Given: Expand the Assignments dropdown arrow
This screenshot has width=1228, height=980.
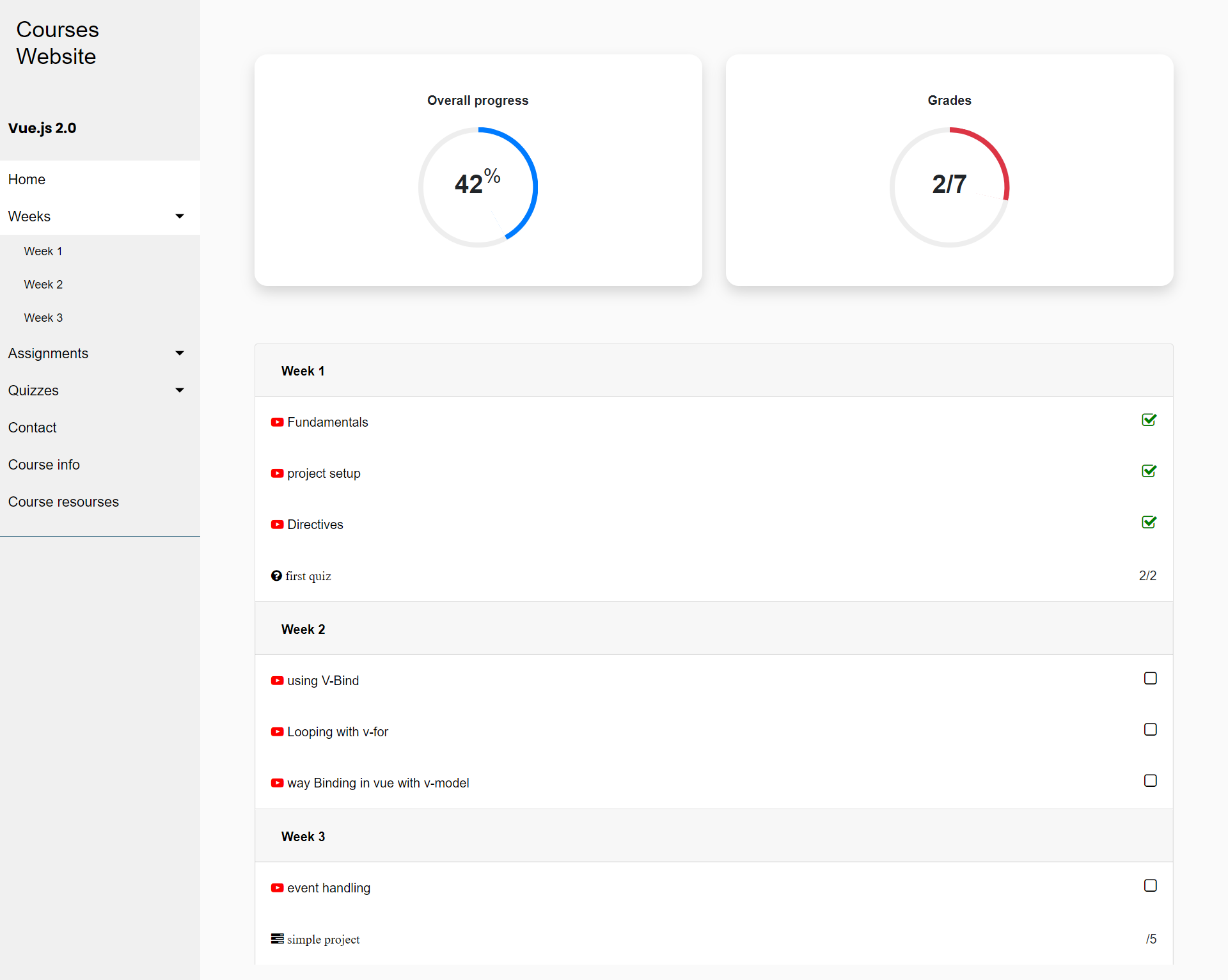Looking at the screenshot, I should (x=180, y=353).
